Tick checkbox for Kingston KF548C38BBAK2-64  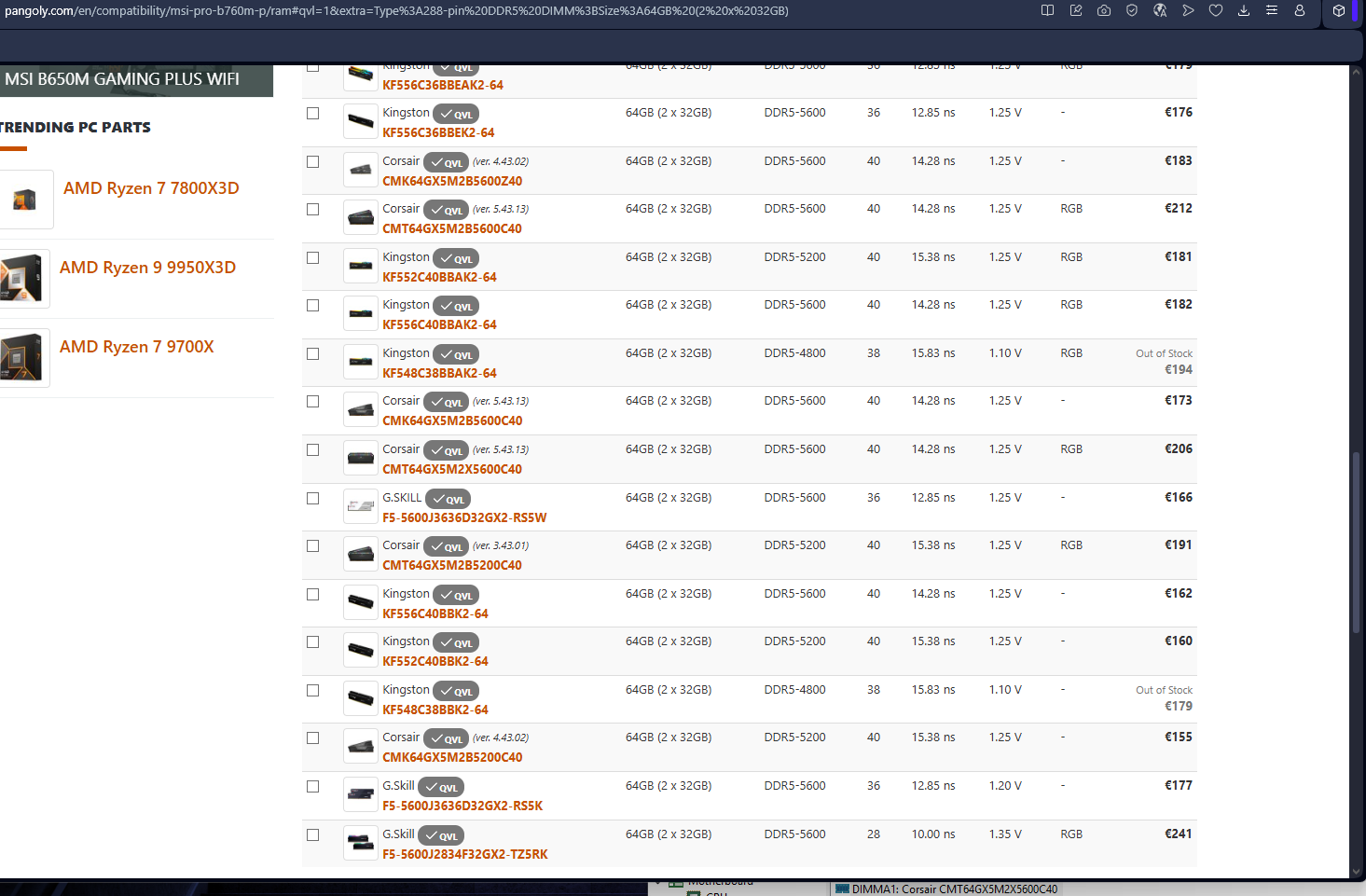[x=313, y=353]
